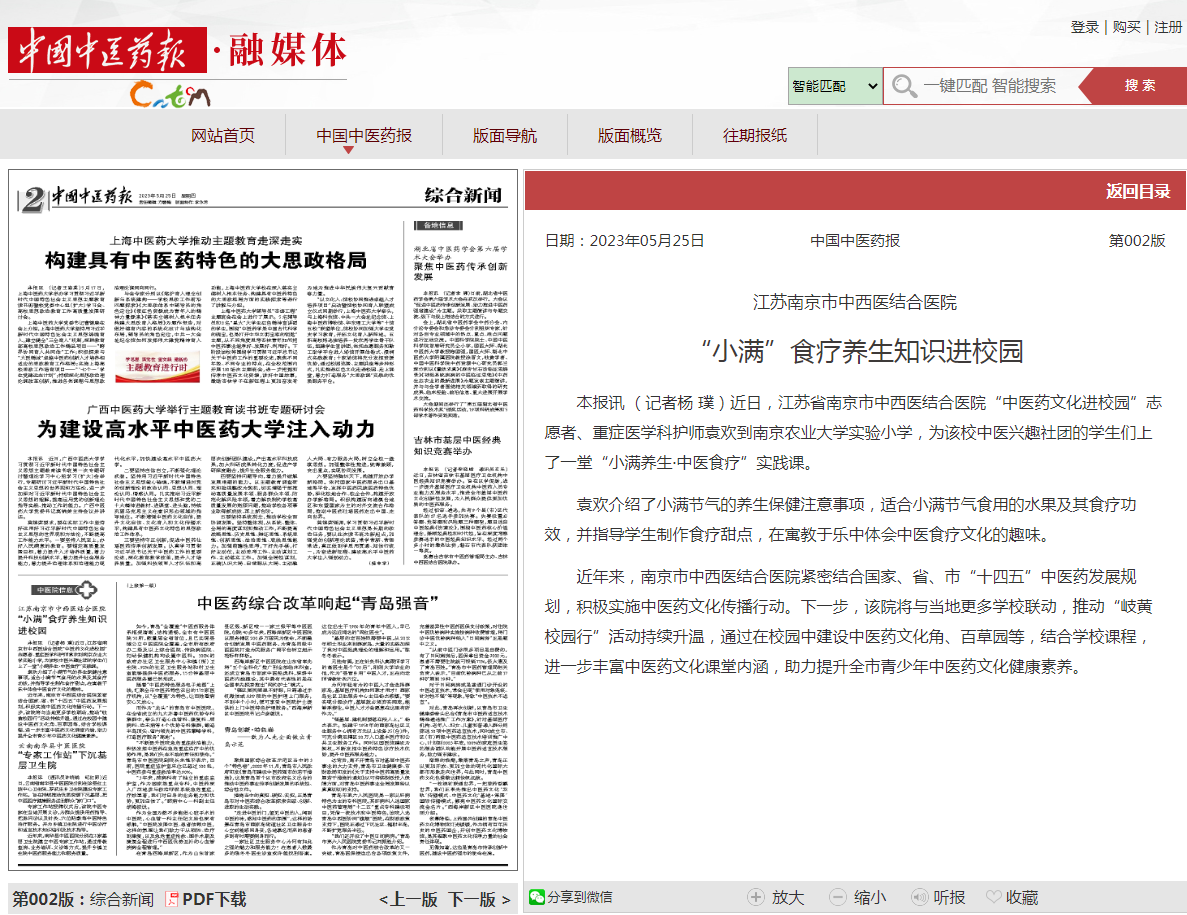Open article 吉林市基层中医经典知识竞赛举办 in preview
Viewport: 1187px width, 915px height.
click(x=456, y=445)
